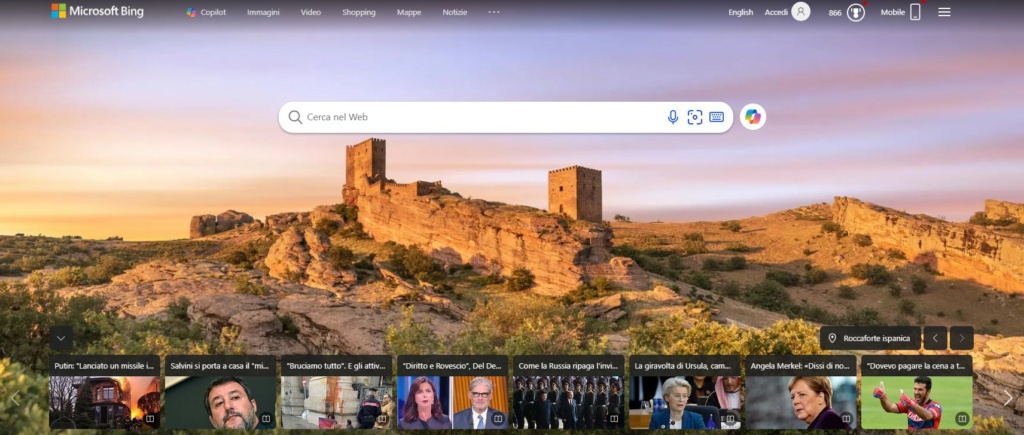Click the Accedi sign-in link
Image resolution: width=1024 pixels, height=435 pixels.
tap(776, 12)
